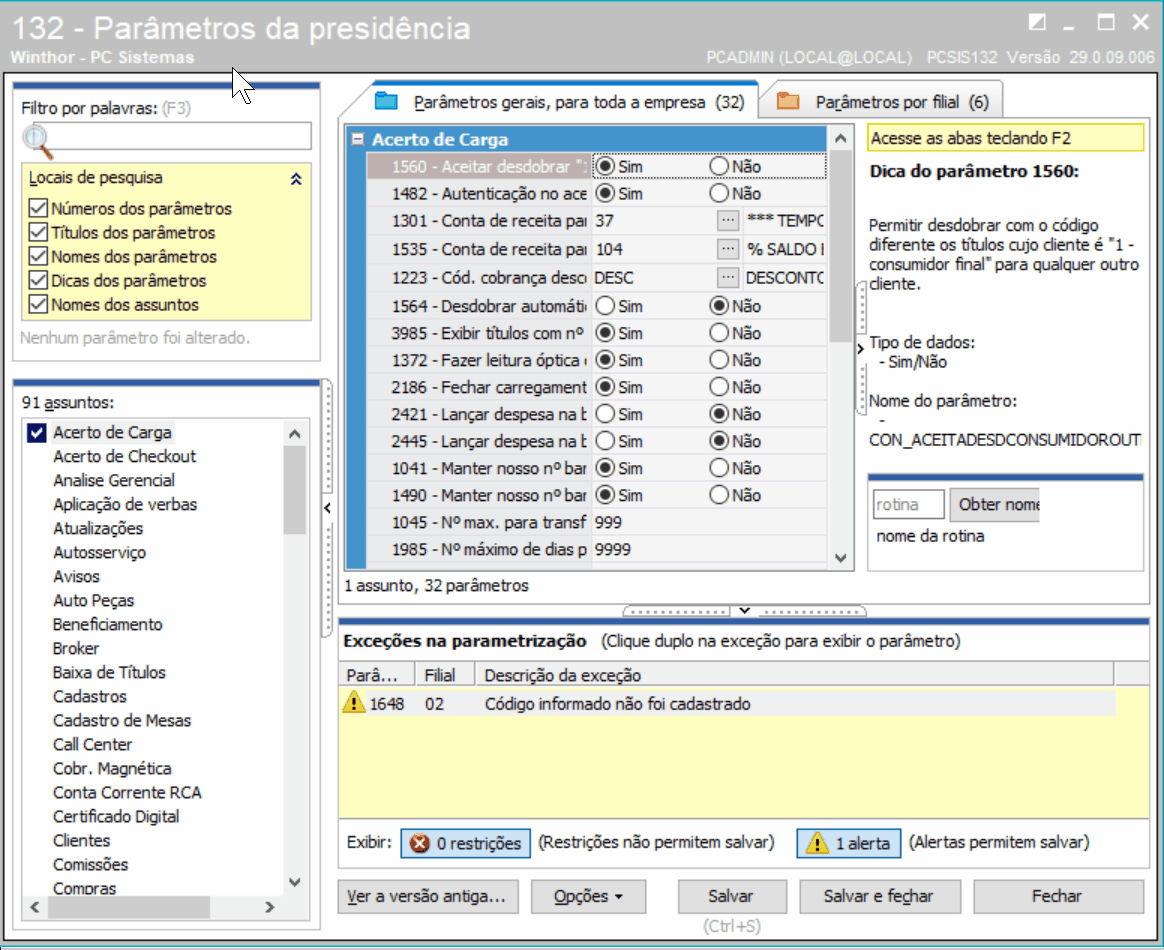Viewport: 1164px width, 950px height.
Task: Select Call Center subject
Action: coord(92,744)
